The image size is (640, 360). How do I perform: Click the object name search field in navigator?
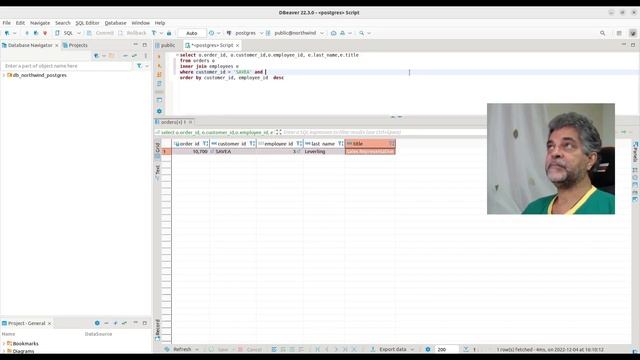click(x=67, y=66)
